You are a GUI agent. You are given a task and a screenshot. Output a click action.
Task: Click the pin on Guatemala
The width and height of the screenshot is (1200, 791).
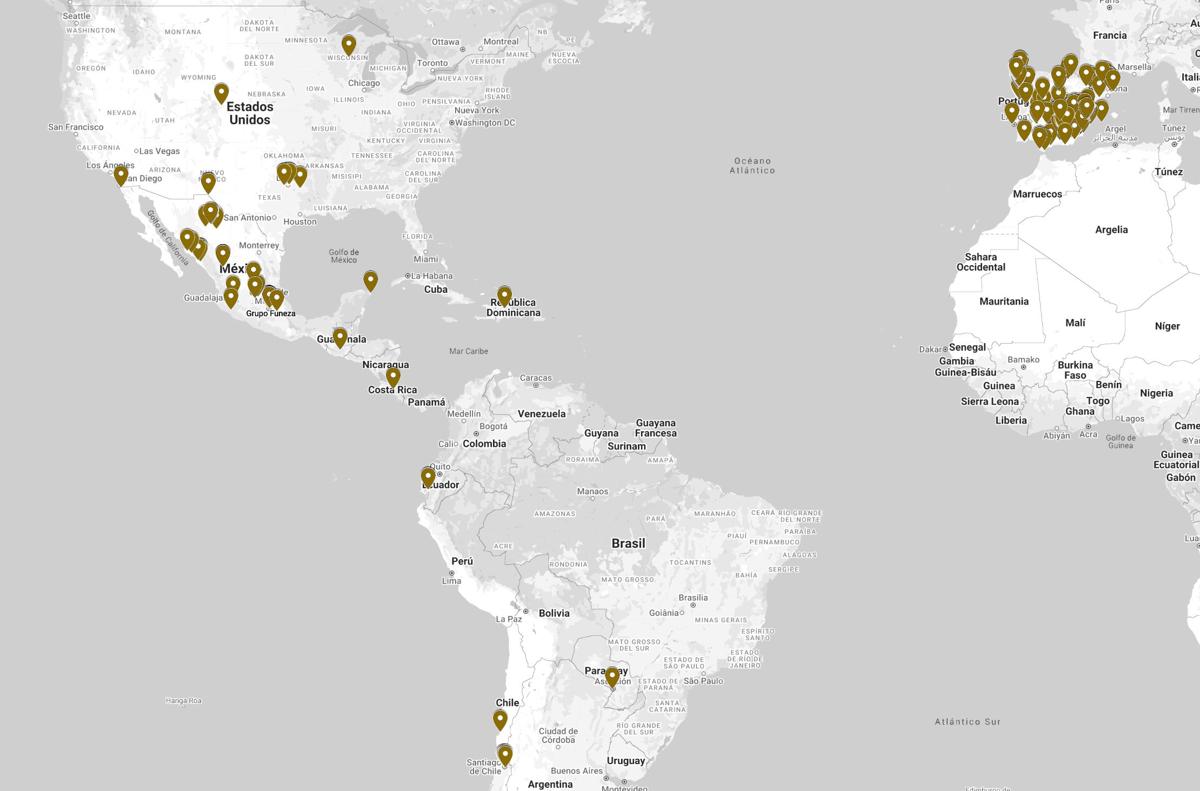(340, 337)
